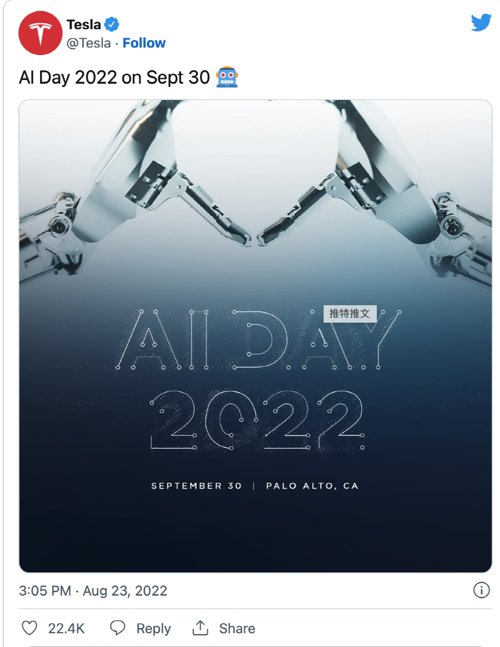Open the tweet info circle icon

[x=481, y=590]
